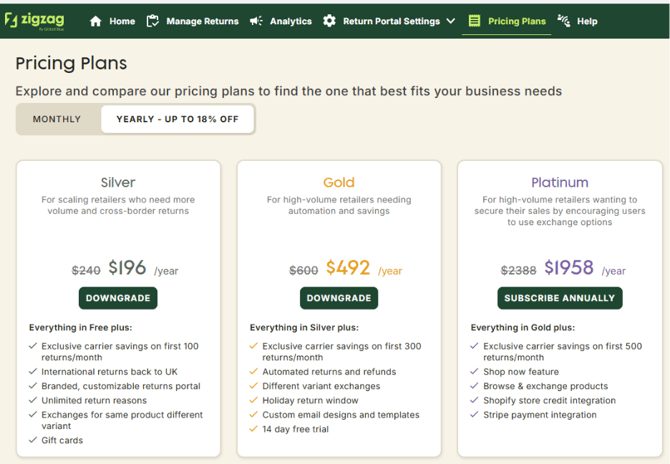
Task: Click 'Everything in Gold plus:' heading
Action: [x=523, y=328]
